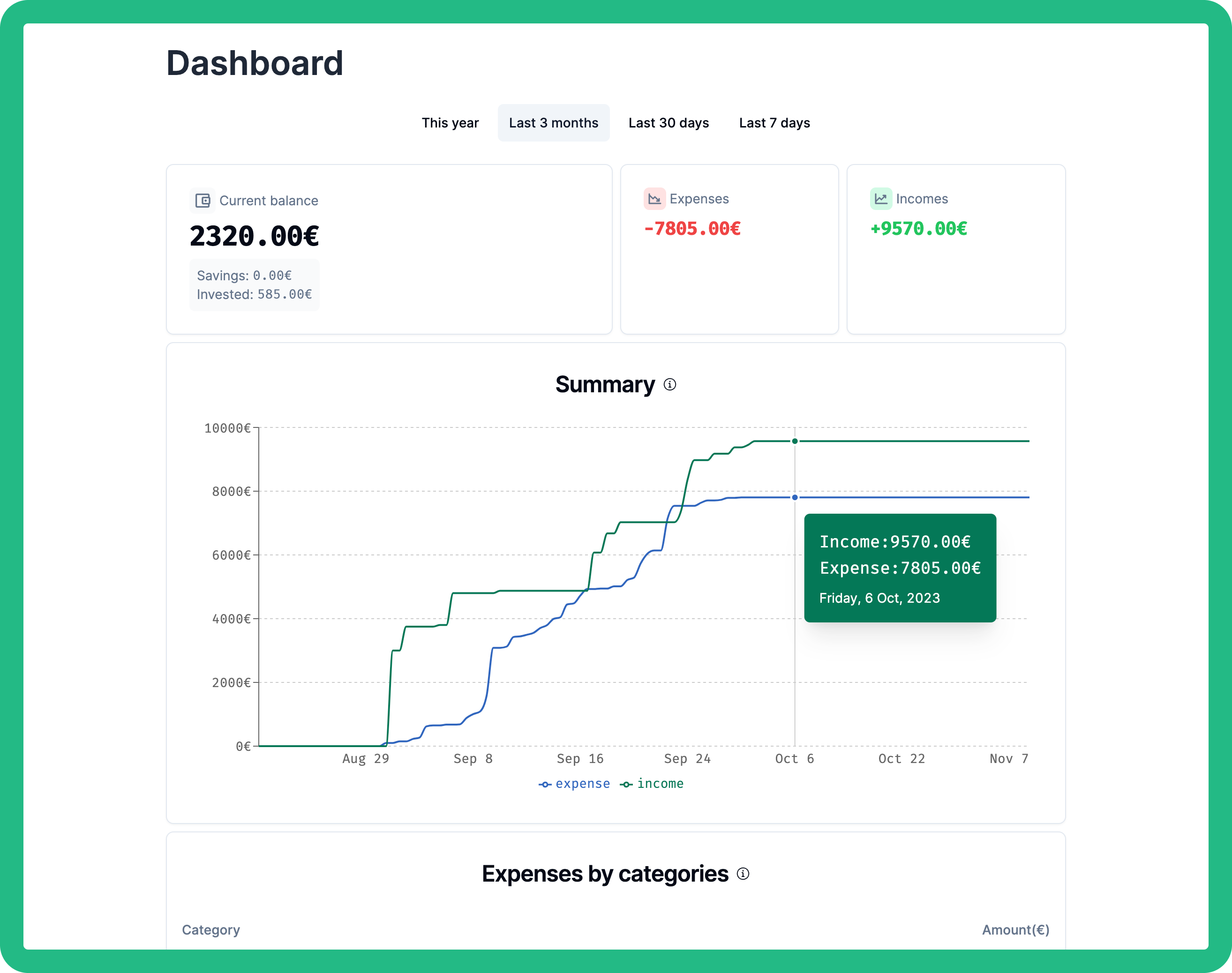
Task: Select the Last 30 days tab
Action: point(668,122)
